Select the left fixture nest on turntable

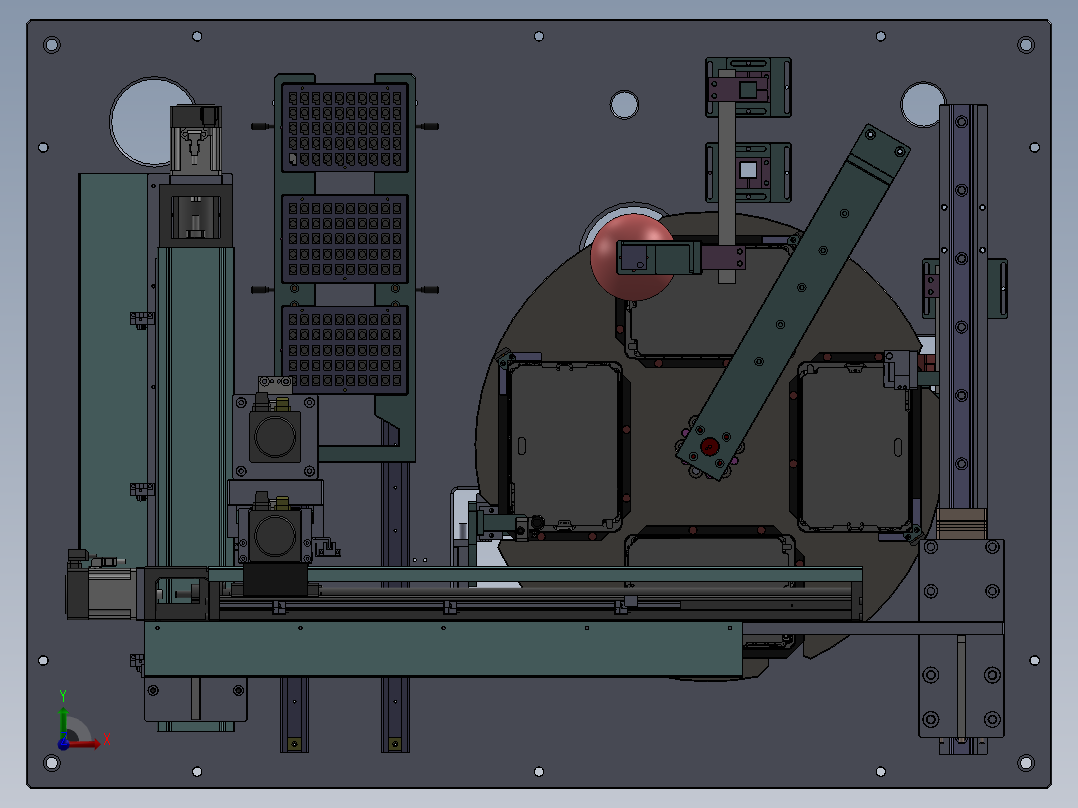[x=564, y=447]
